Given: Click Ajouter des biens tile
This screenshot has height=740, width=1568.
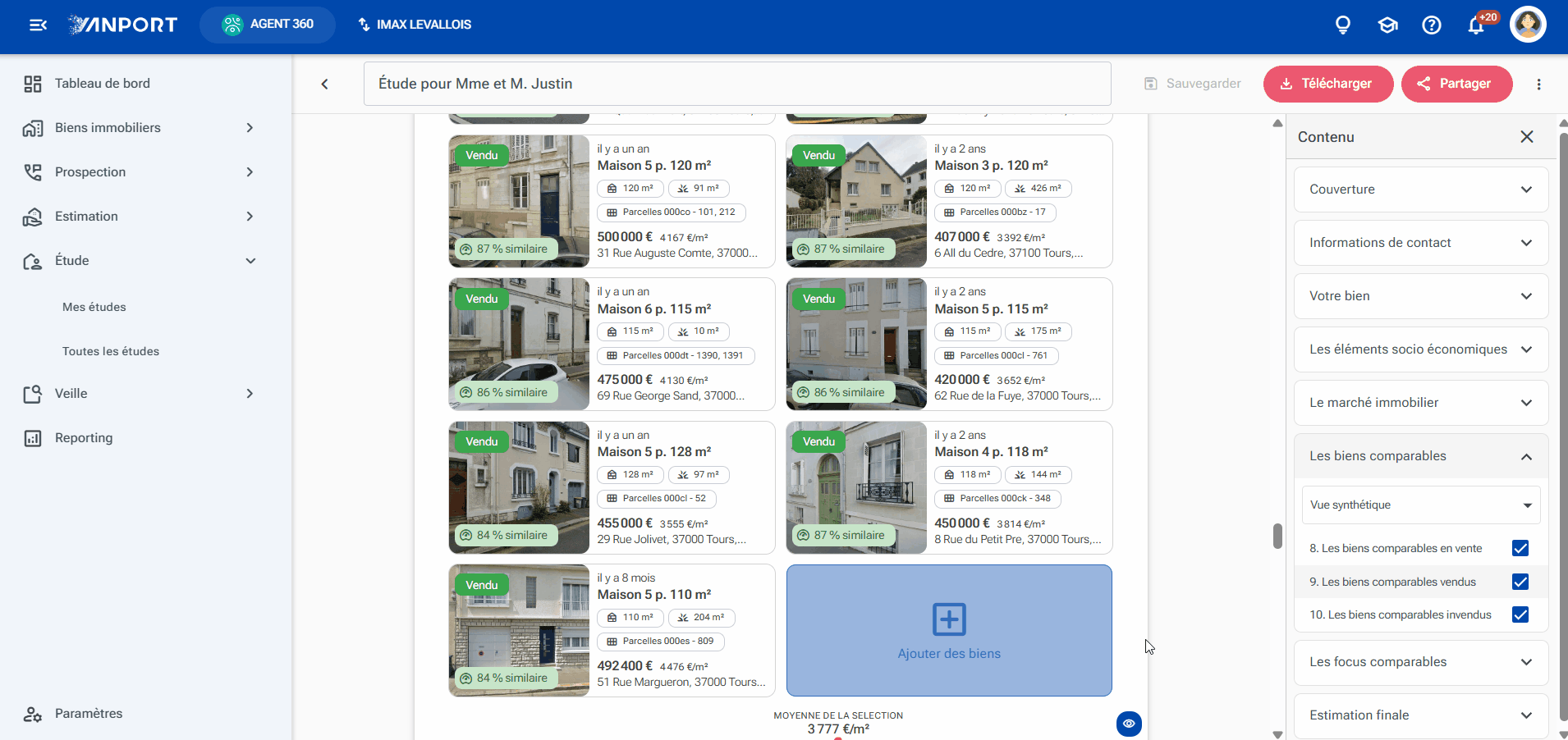Looking at the screenshot, I should click(949, 630).
